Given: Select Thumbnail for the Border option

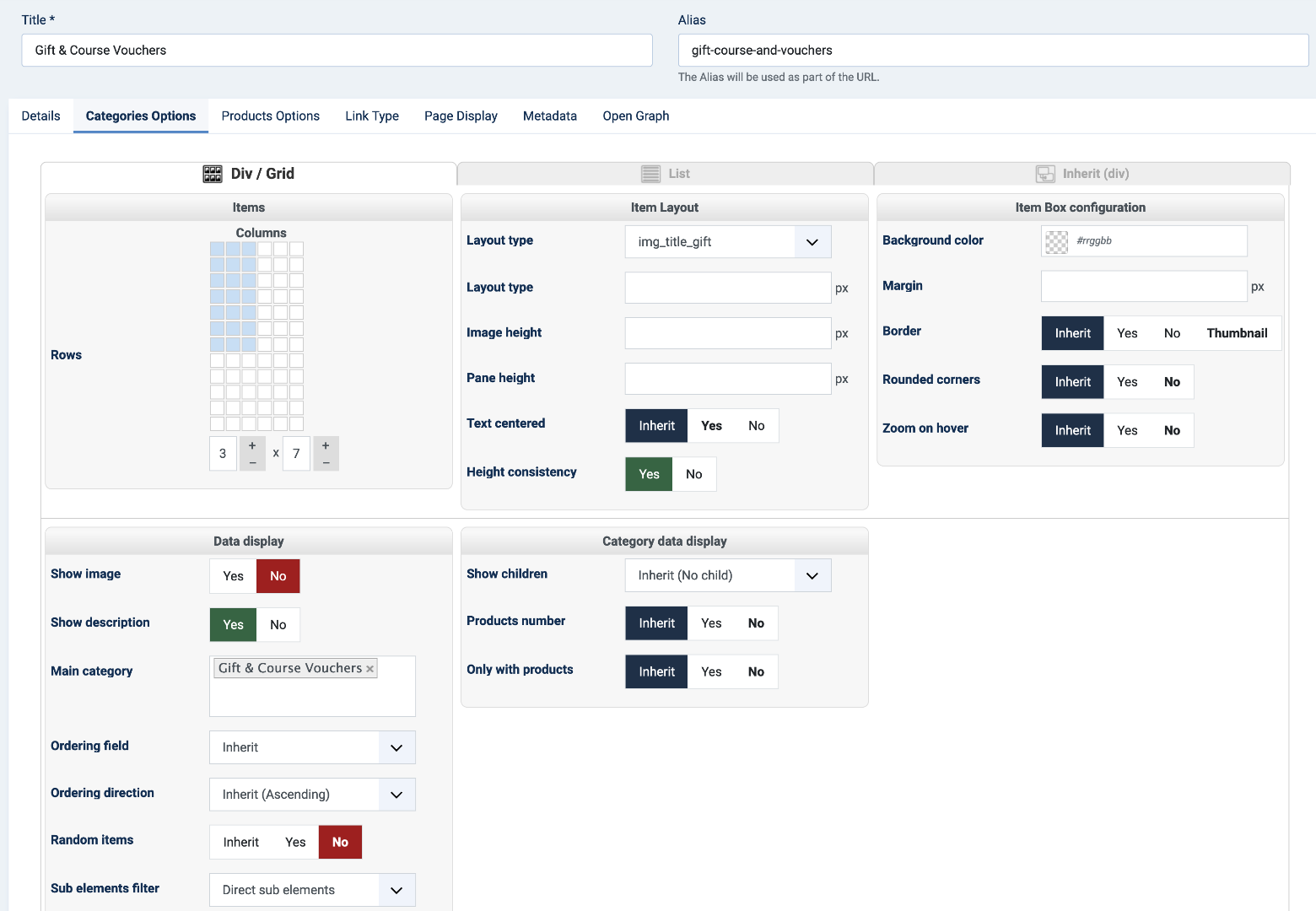Looking at the screenshot, I should tap(1236, 333).
